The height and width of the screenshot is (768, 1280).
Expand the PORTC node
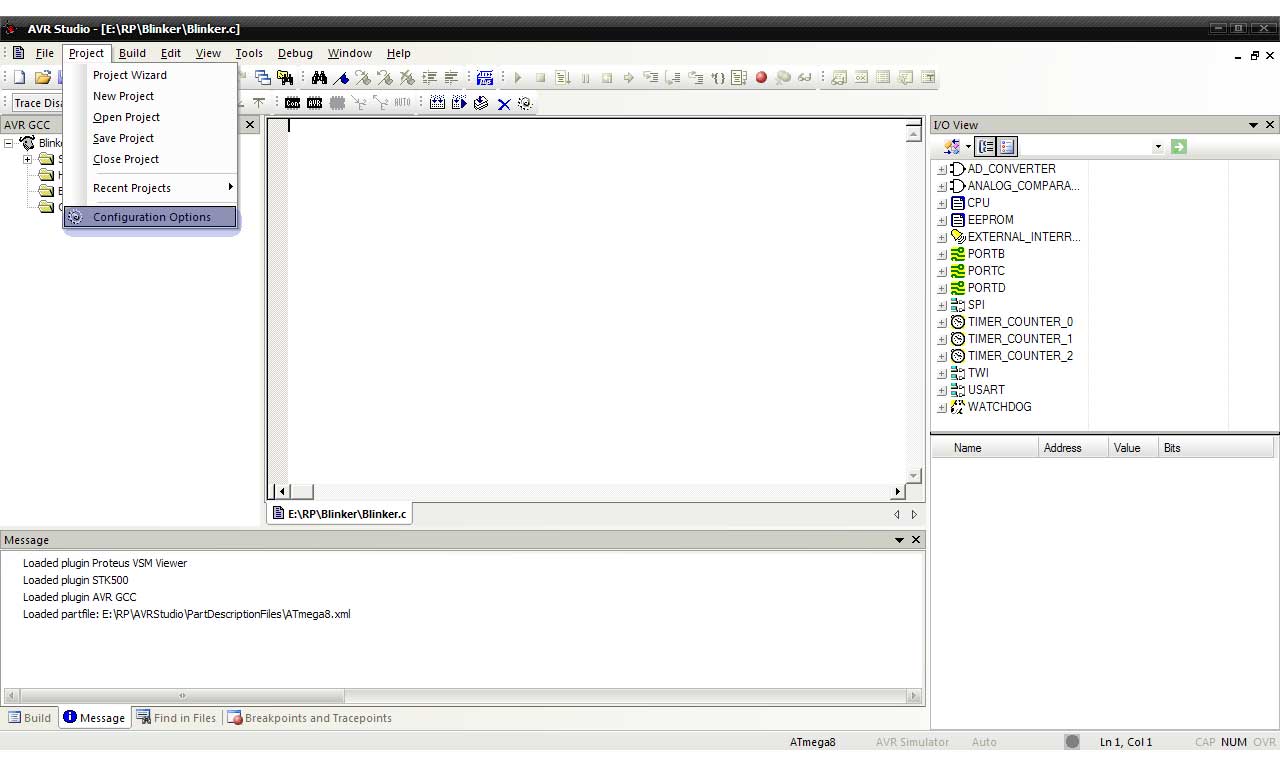point(942,272)
